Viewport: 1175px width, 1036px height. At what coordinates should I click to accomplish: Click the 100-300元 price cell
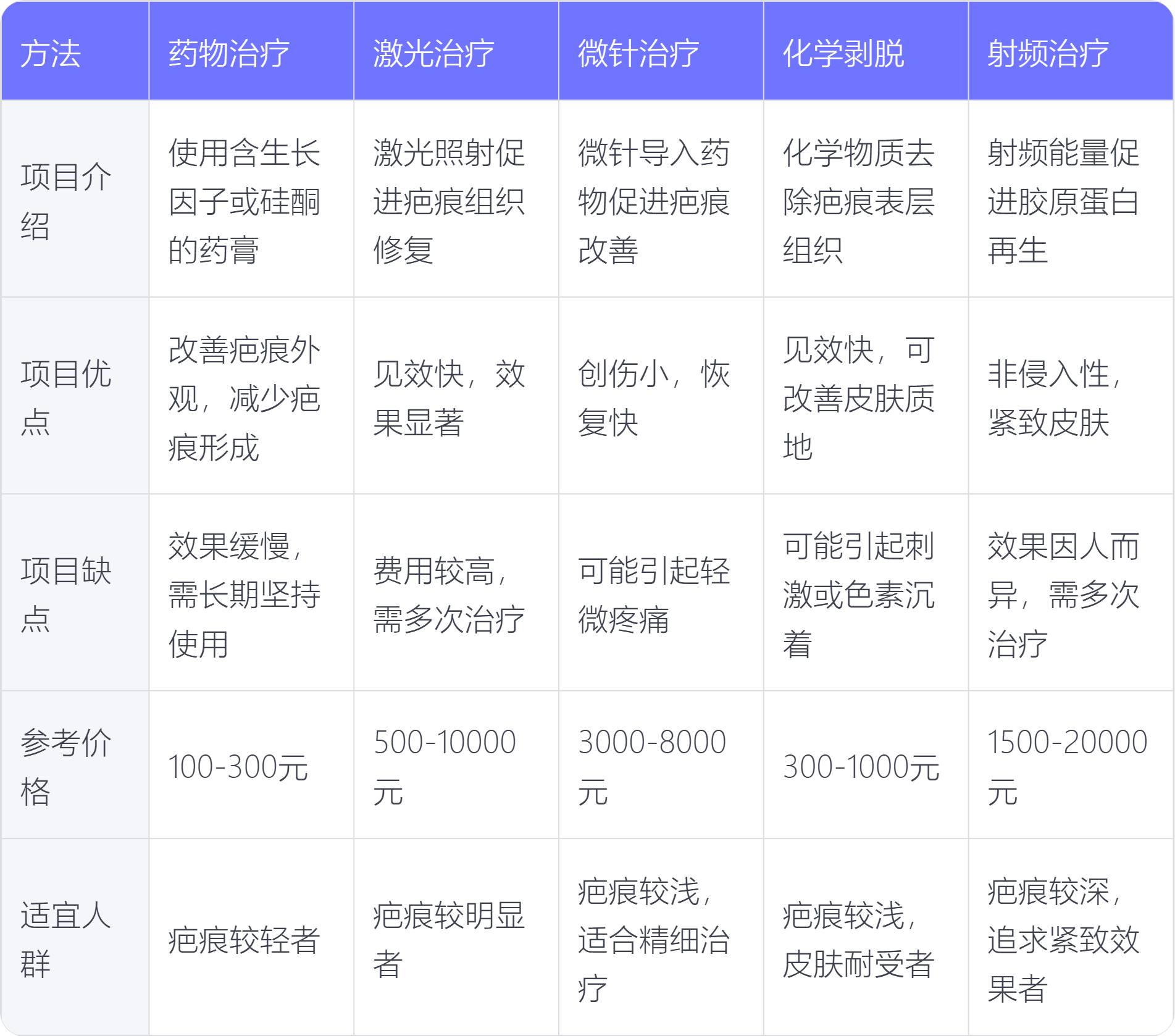[238, 767]
